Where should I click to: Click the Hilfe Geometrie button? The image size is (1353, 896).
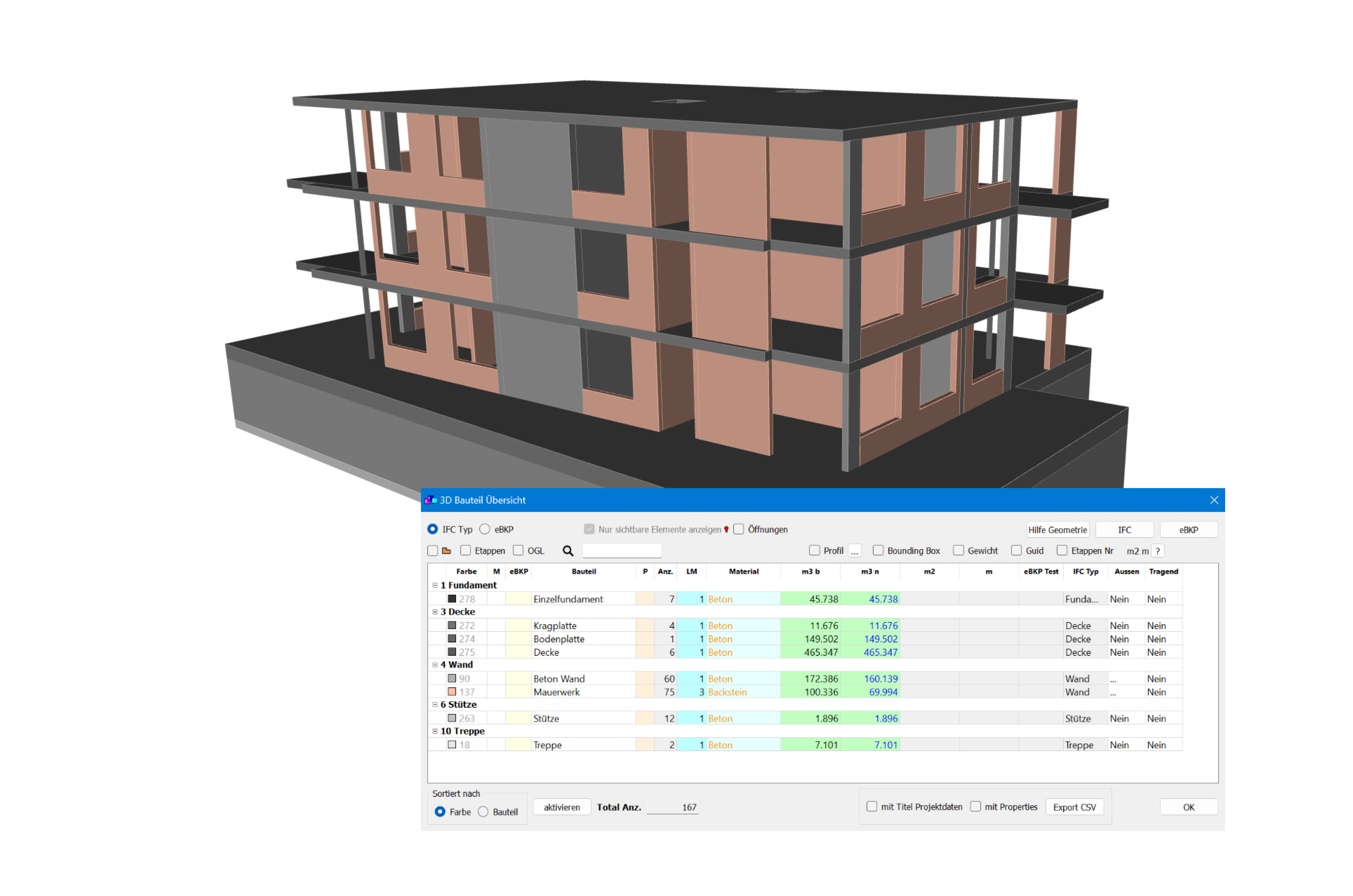(1057, 530)
